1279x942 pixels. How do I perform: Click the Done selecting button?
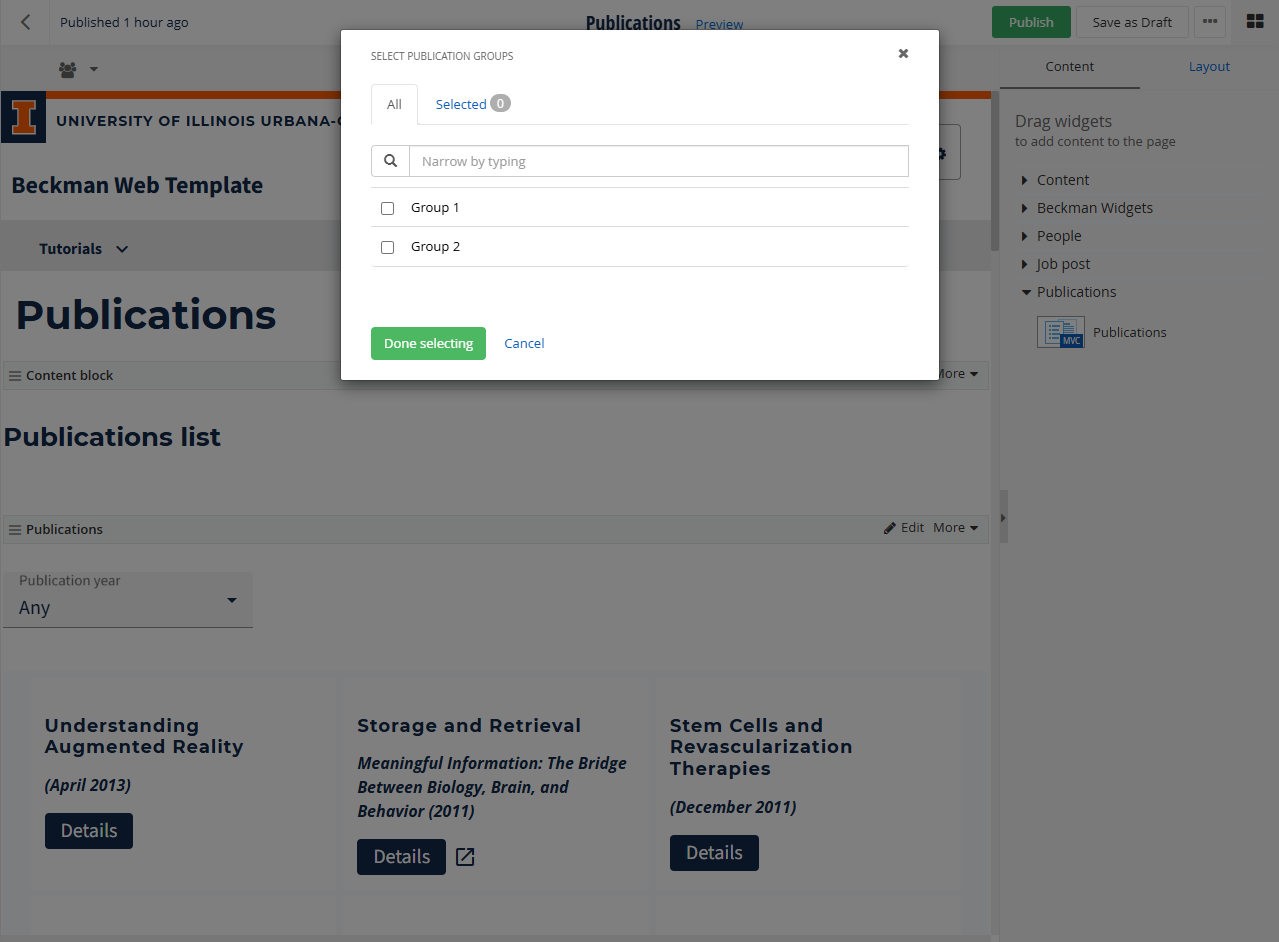click(x=428, y=343)
